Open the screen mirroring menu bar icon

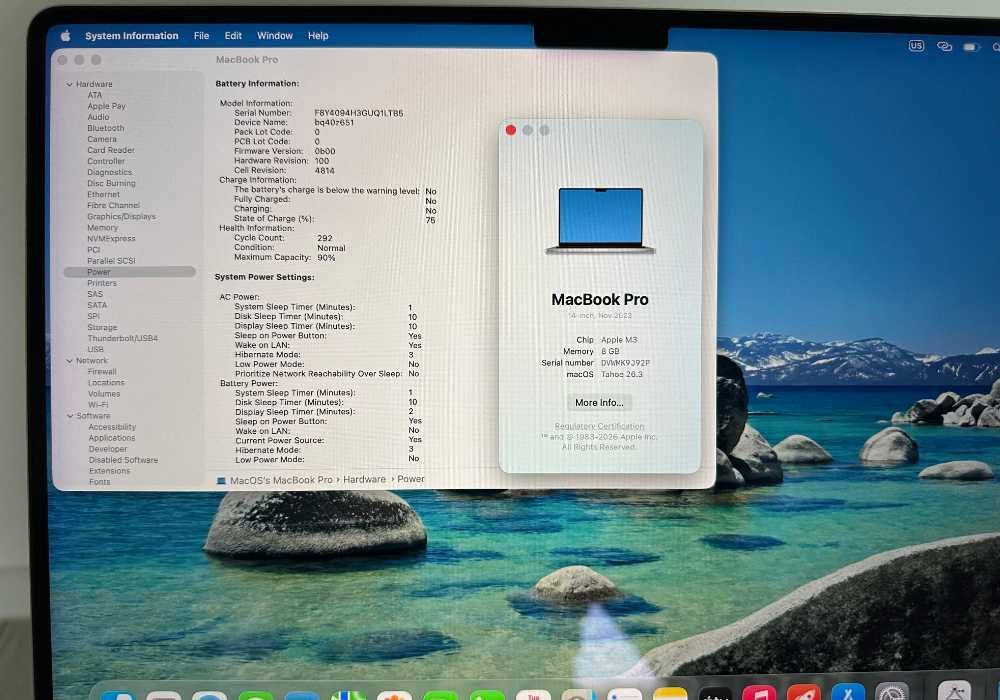click(944, 47)
